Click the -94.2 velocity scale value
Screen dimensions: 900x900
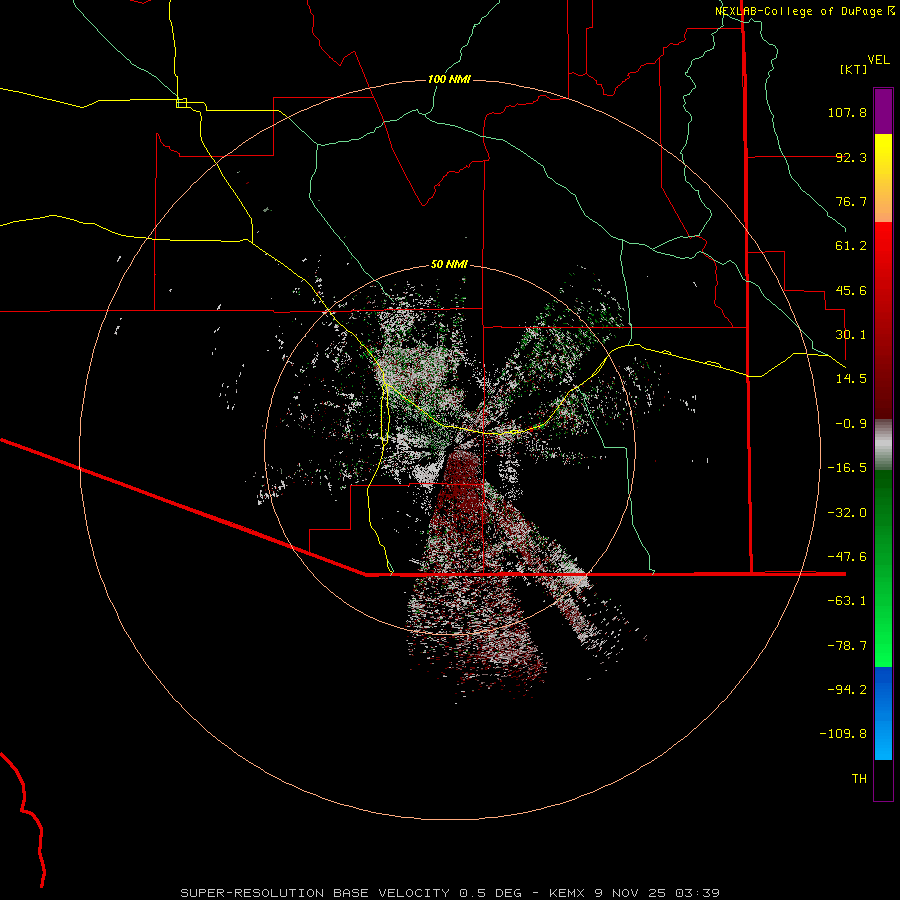847,689
